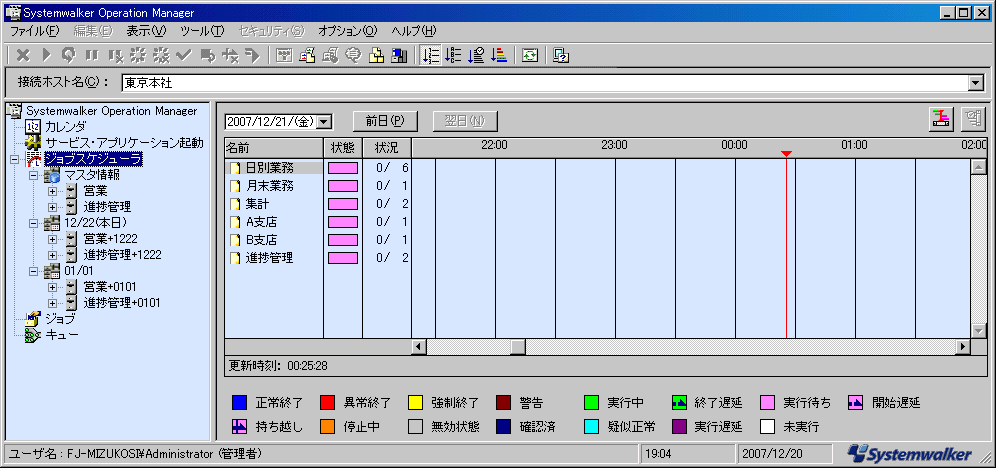The width and height of the screenshot is (996, 468).
Task: Click the colored document-sheets toolbar icon
Action: (x=307, y=56)
